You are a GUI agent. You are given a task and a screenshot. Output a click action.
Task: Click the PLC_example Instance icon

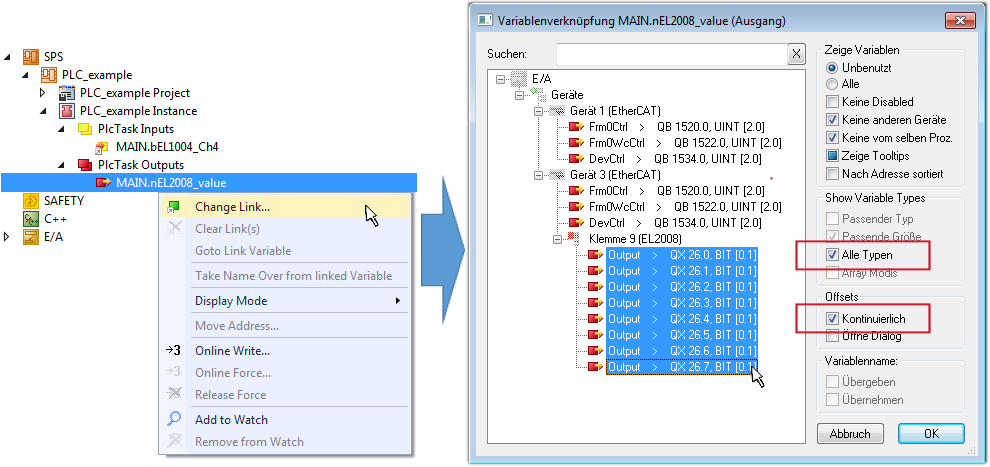(x=67, y=111)
